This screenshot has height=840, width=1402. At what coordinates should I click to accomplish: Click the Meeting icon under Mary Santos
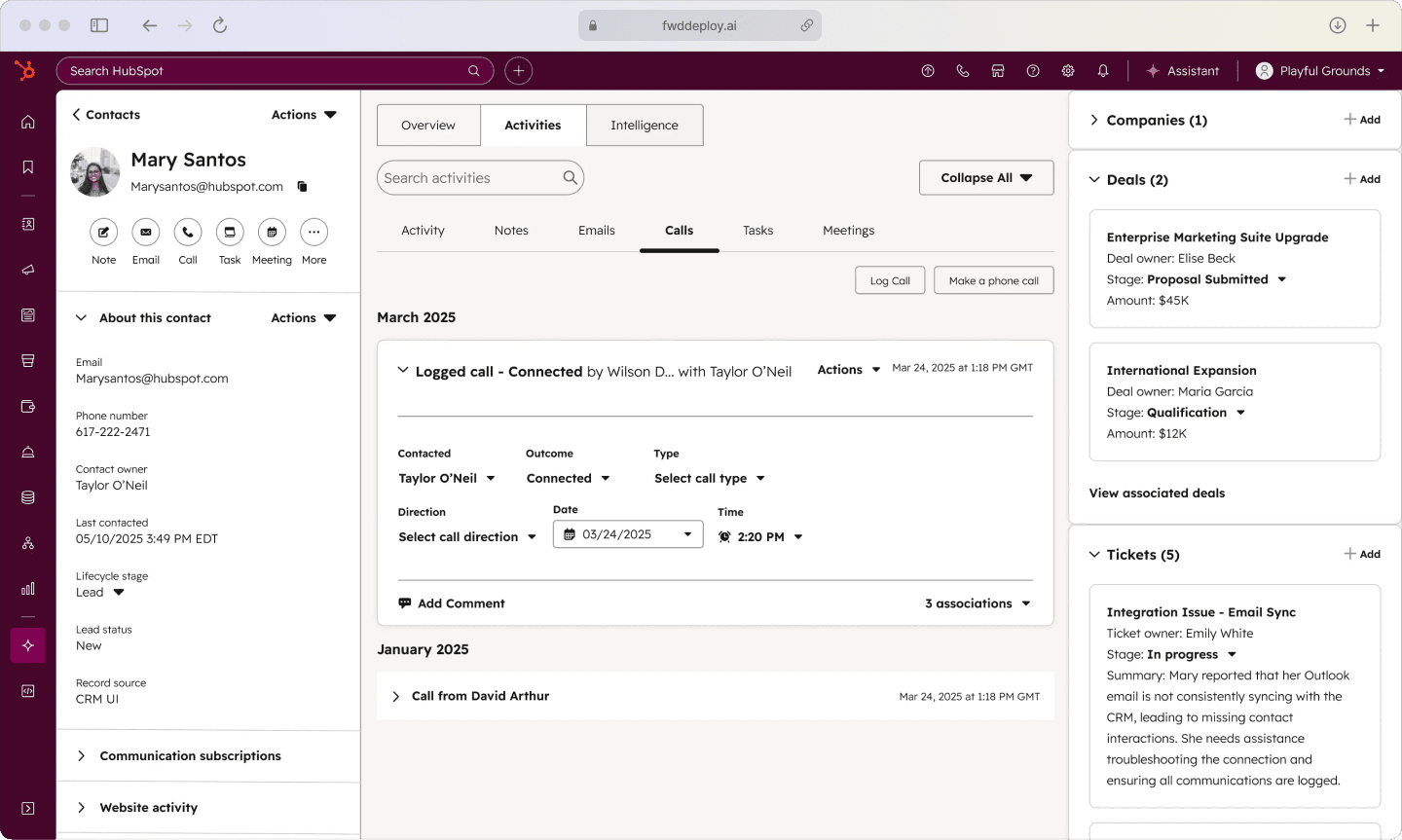(x=272, y=232)
